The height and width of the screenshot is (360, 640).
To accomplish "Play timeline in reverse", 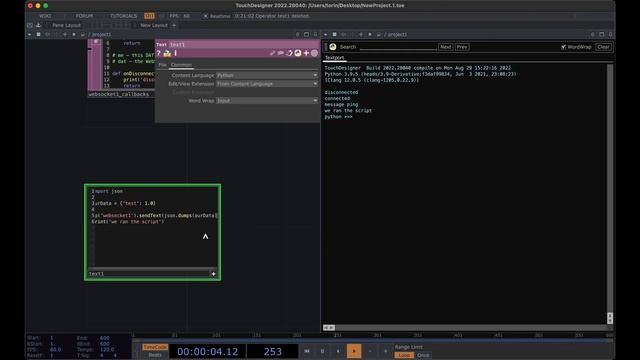I will (x=338, y=351).
